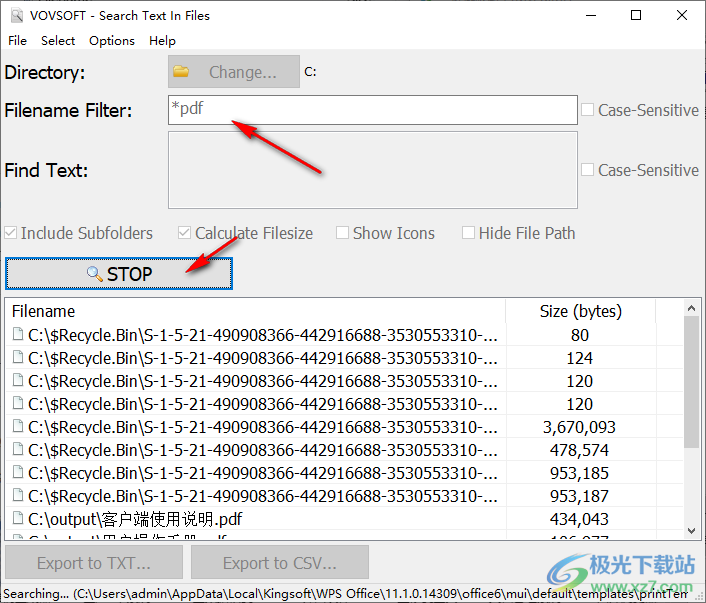
Task: Click scroll up arrow of results list
Action: (x=692, y=308)
